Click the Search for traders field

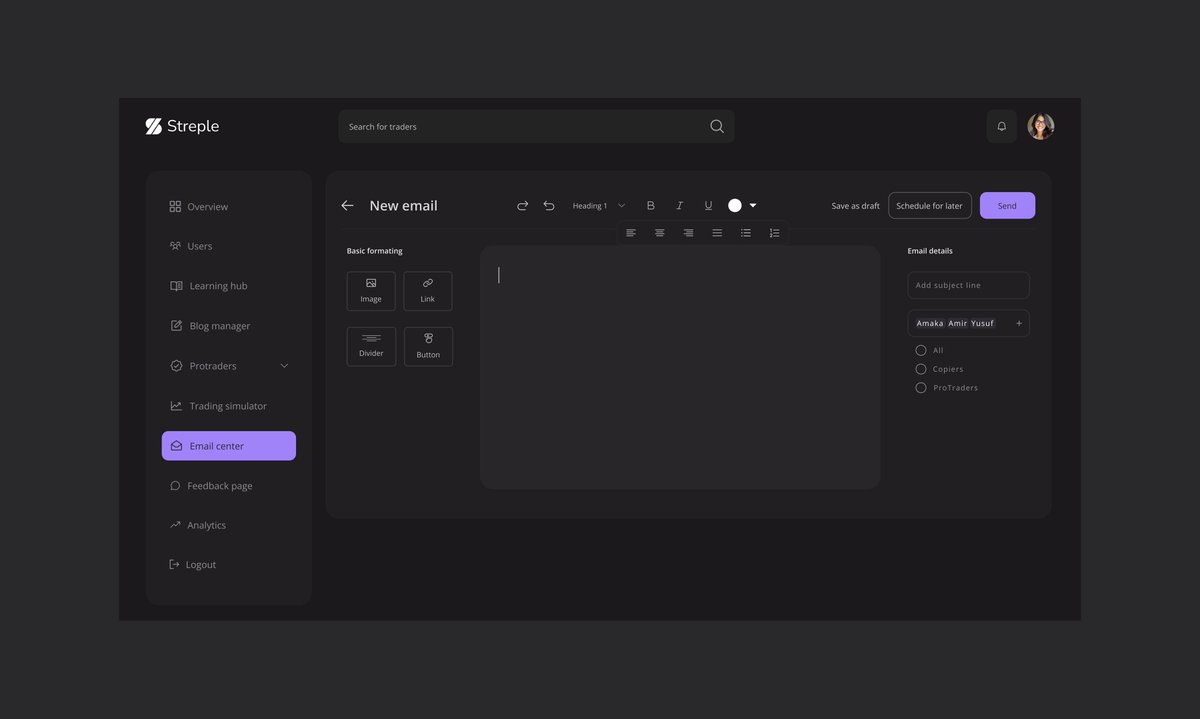(536, 126)
